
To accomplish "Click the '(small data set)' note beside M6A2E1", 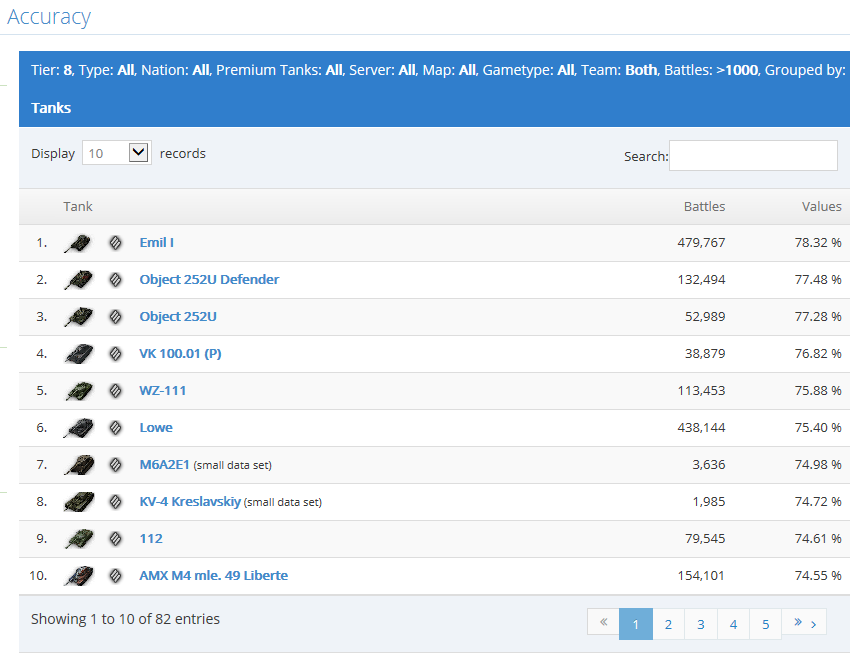I will tap(233, 465).
